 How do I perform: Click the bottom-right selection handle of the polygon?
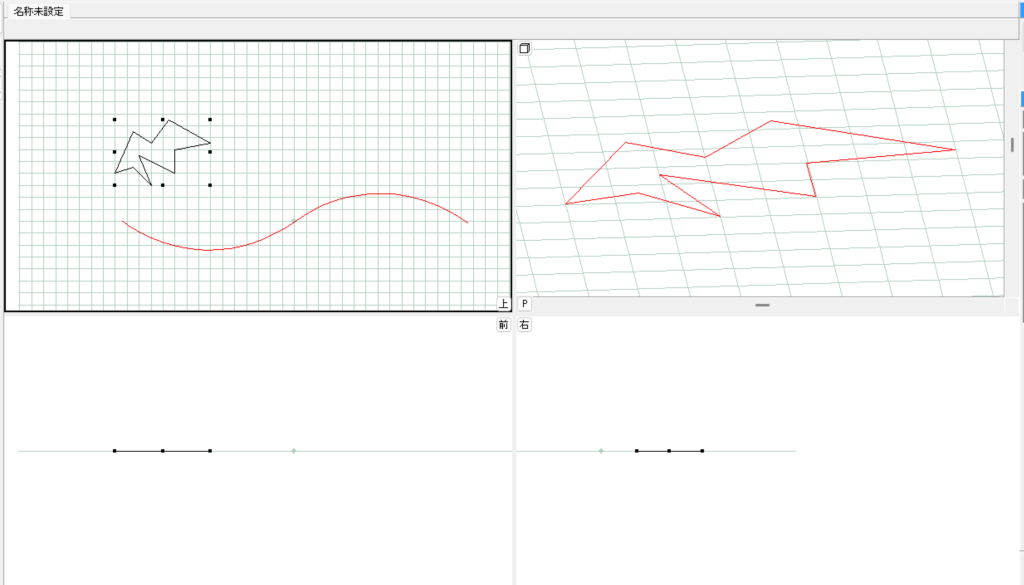pyautogui.click(x=210, y=185)
